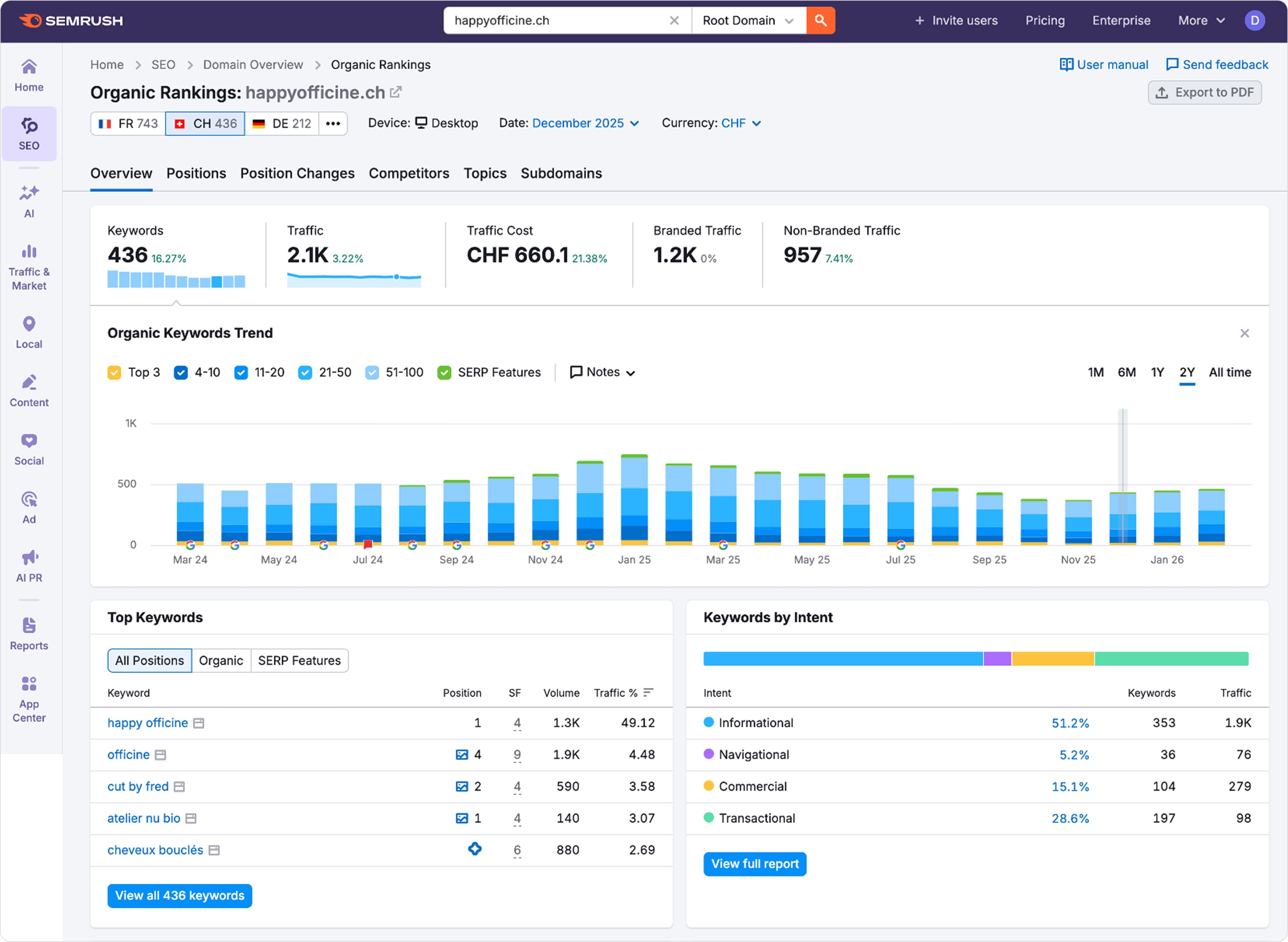
Task: Go to Domain Overview breadcrumb
Action: (253, 64)
